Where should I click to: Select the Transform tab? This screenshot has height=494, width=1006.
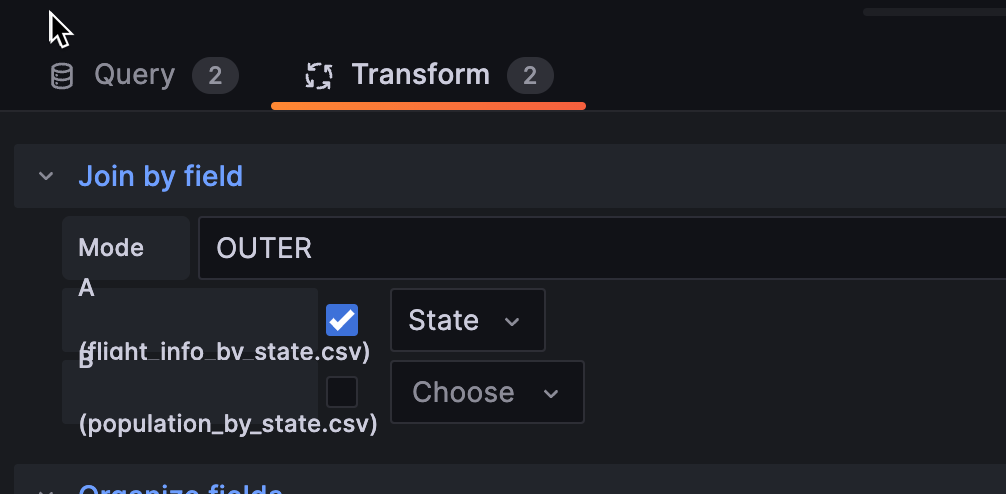pyautogui.click(x=429, y=76)
